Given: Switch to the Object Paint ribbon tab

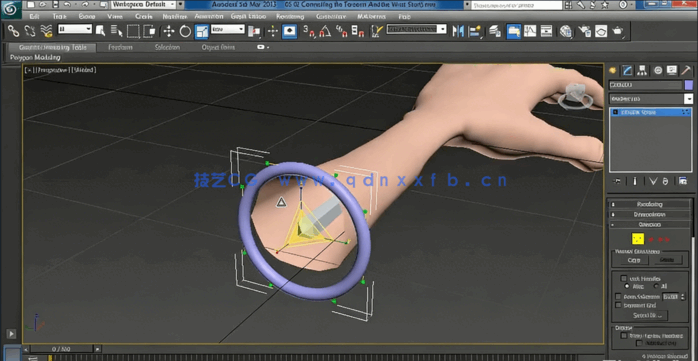Looking at the screenshot, I should [218, 47].
